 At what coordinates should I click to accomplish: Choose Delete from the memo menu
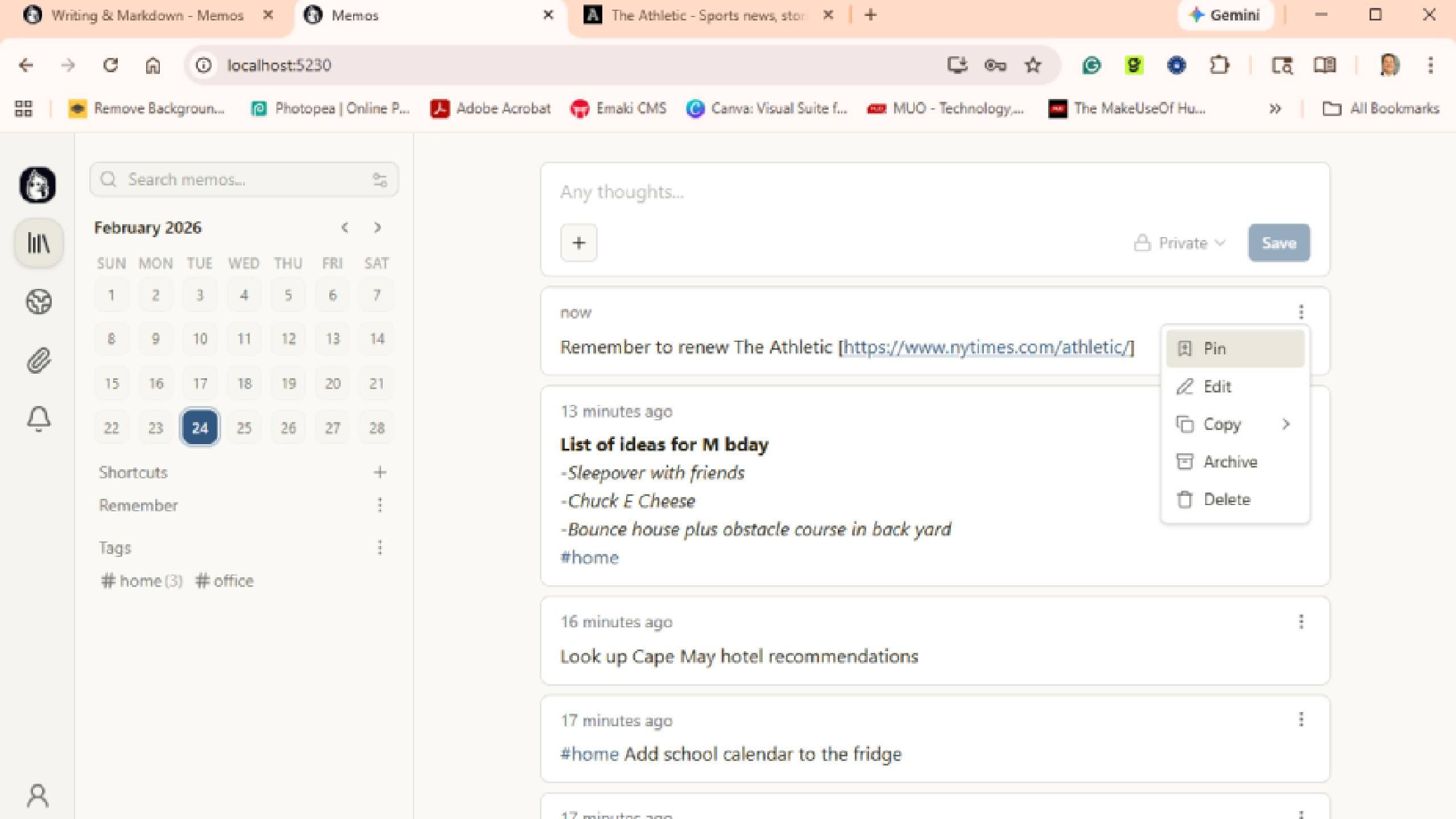[1235, 499]
